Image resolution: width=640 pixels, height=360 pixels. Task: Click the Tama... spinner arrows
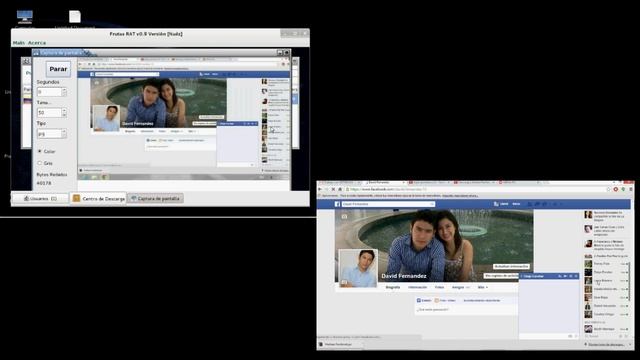click(64, 112)
